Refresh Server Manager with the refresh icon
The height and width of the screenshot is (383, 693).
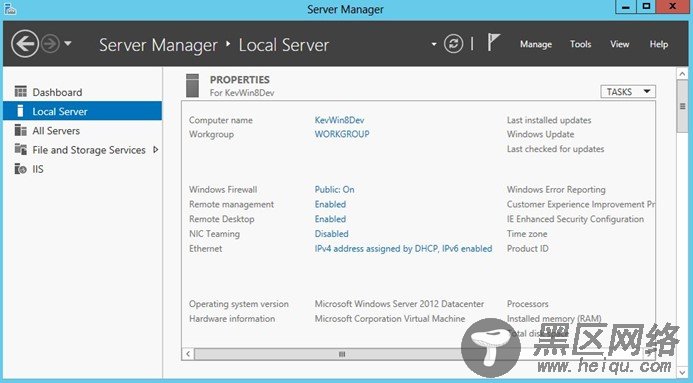click(453, 44)
